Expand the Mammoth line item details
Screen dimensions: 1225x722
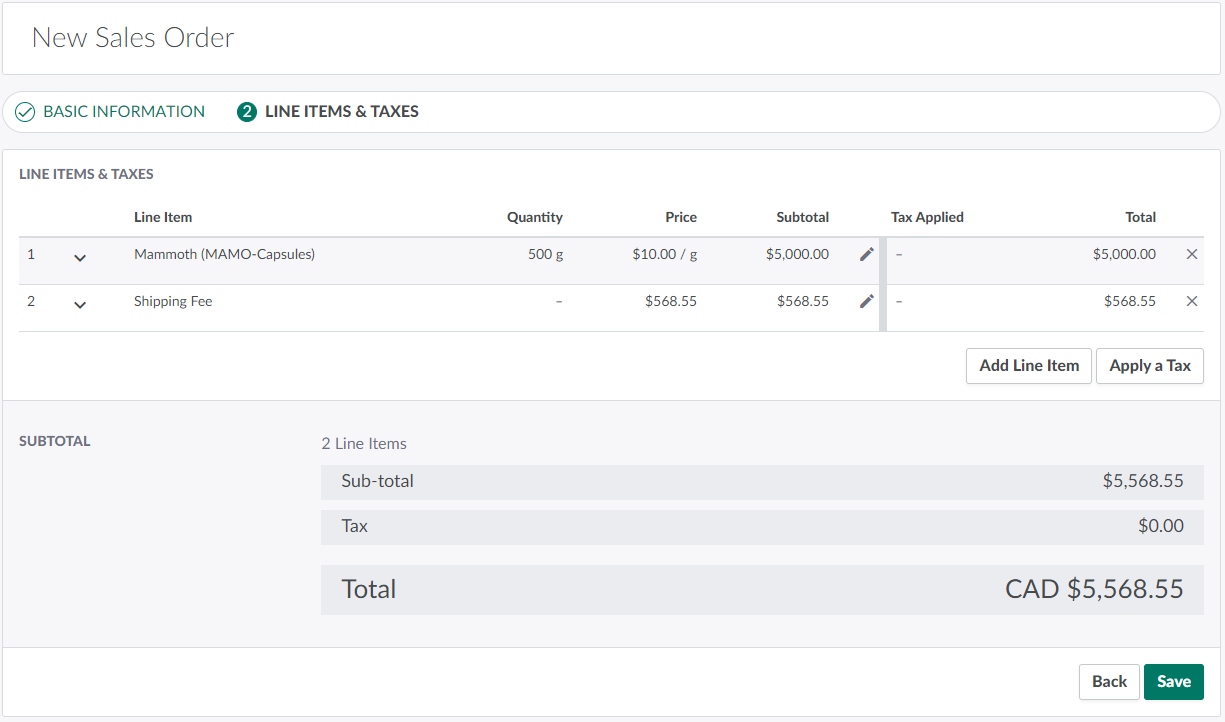click(80, 258)
